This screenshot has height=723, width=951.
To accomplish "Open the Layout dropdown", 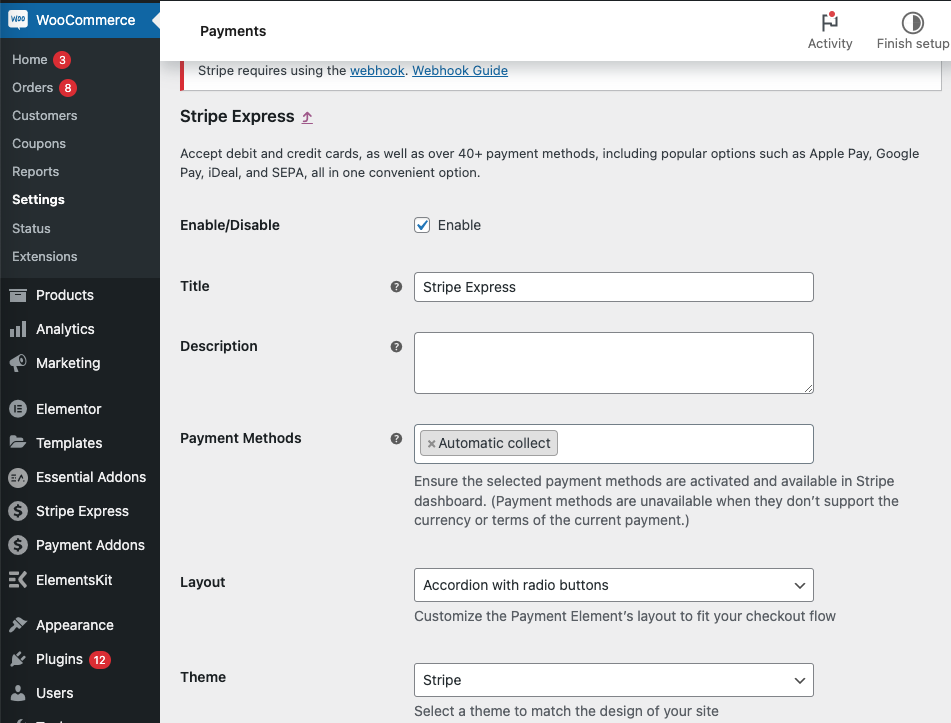I will [614, 585].
